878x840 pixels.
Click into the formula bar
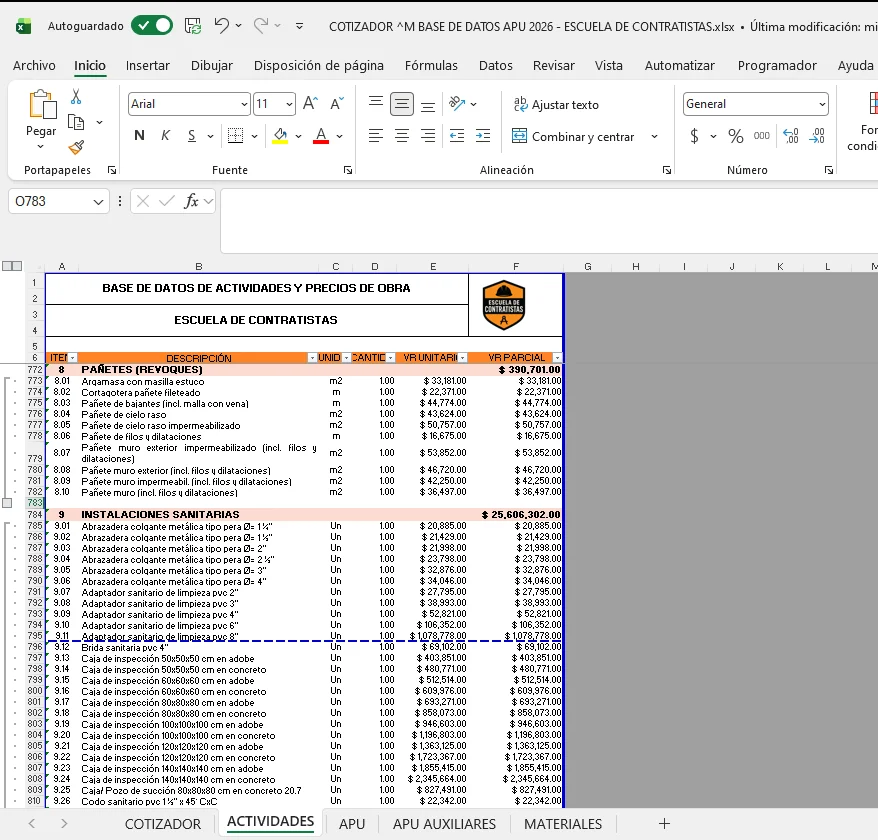pyautogui.click(x=549, y=221)
